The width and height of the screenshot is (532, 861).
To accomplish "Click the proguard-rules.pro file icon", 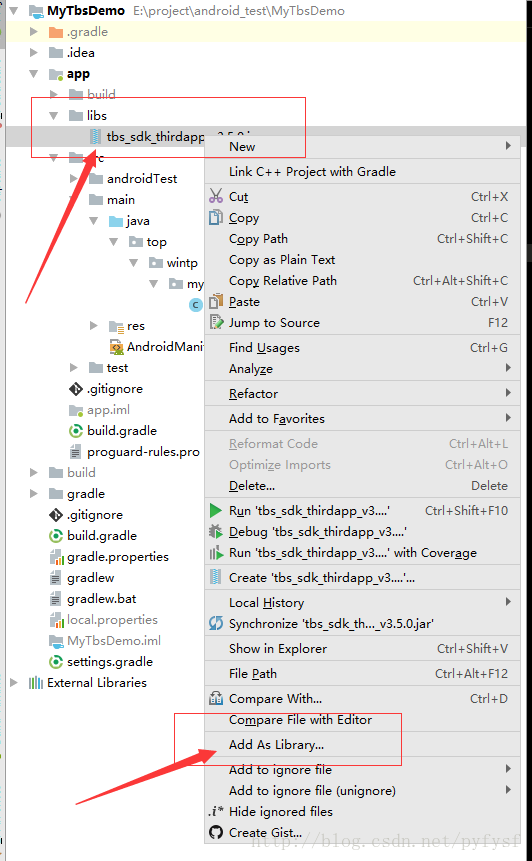I will [76, 452].
